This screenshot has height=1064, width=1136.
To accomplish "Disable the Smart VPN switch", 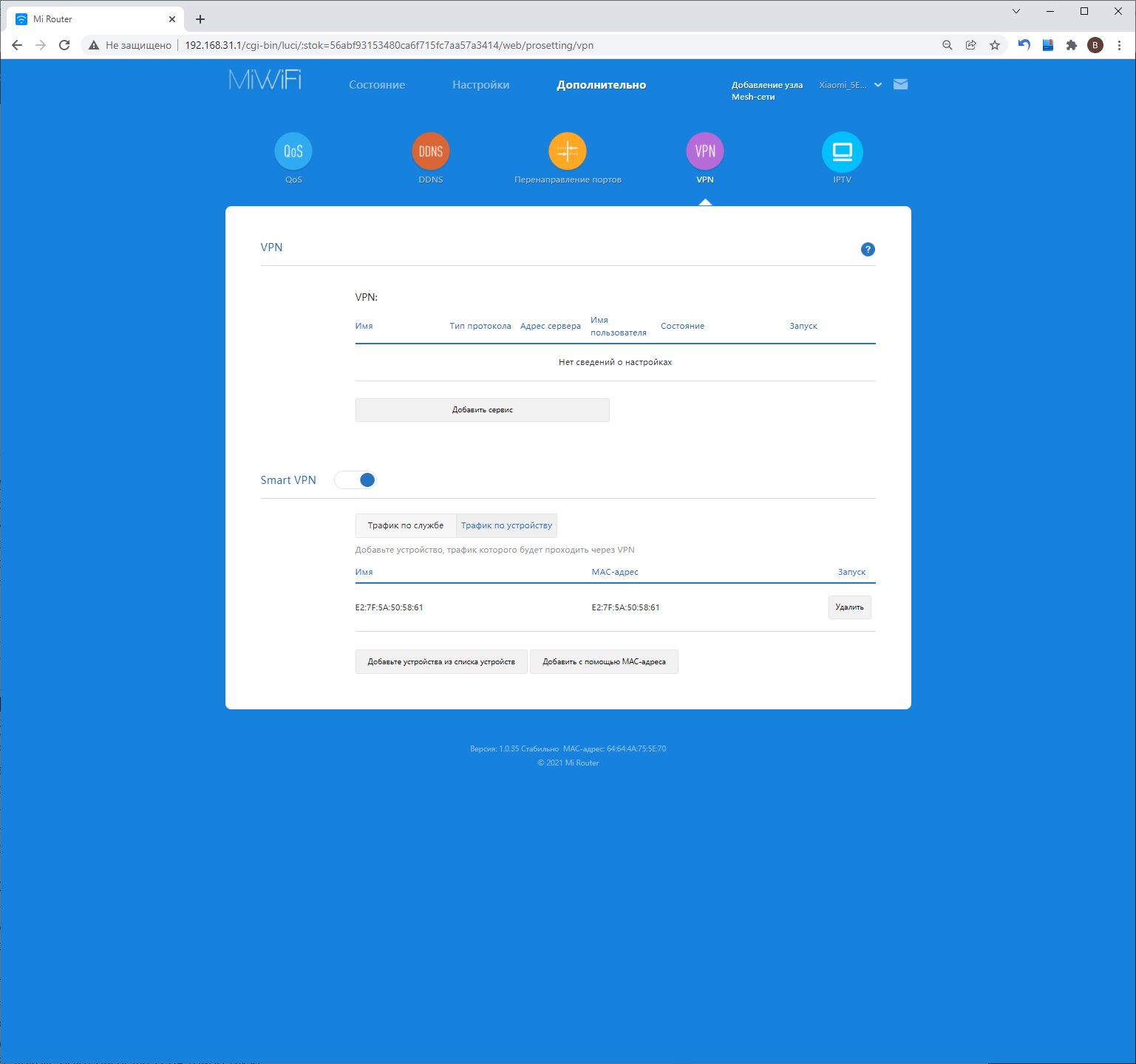I will [x=356, y=480].
